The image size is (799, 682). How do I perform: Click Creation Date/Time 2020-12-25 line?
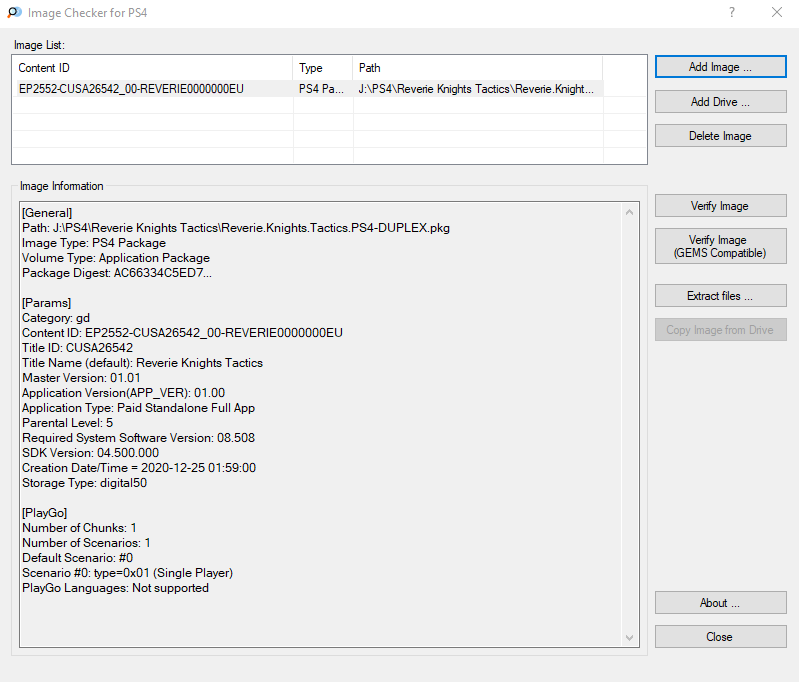(x=139, y=468)
